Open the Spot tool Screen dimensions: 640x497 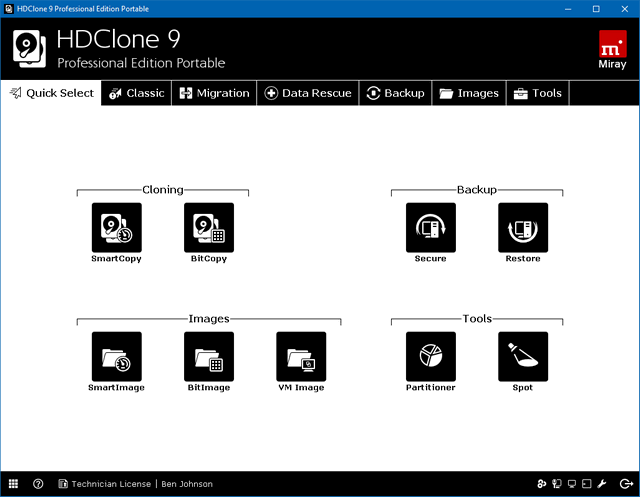pyautogui.click(x=523, y=357)
